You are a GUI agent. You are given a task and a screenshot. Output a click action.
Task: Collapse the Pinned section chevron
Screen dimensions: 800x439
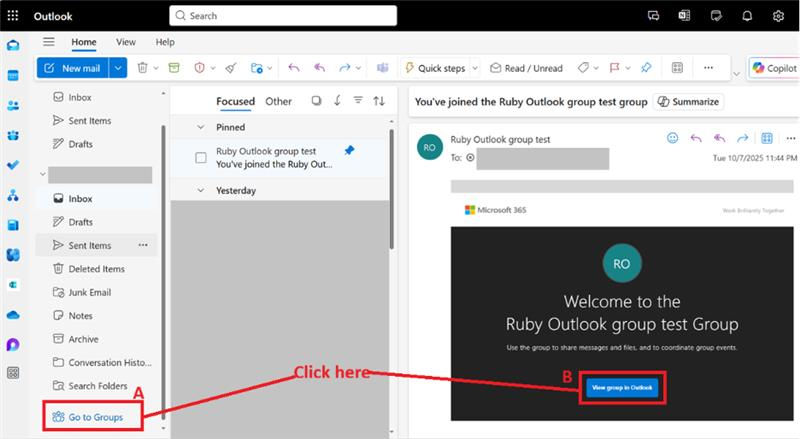(201, 127)
